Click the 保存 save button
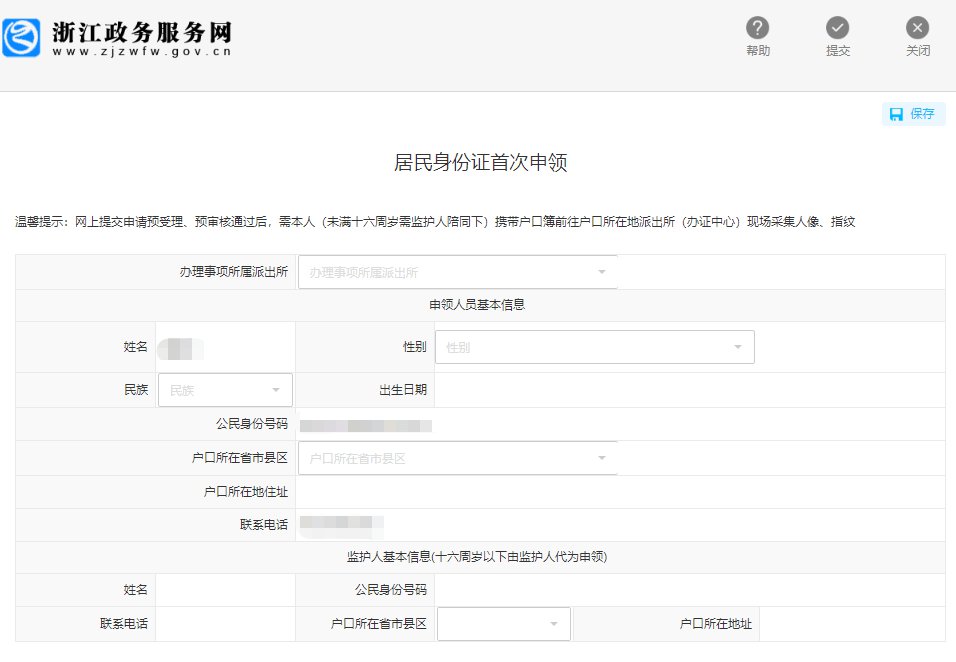Viewport: 956px width, 662px height. click(x=921, y=114)
